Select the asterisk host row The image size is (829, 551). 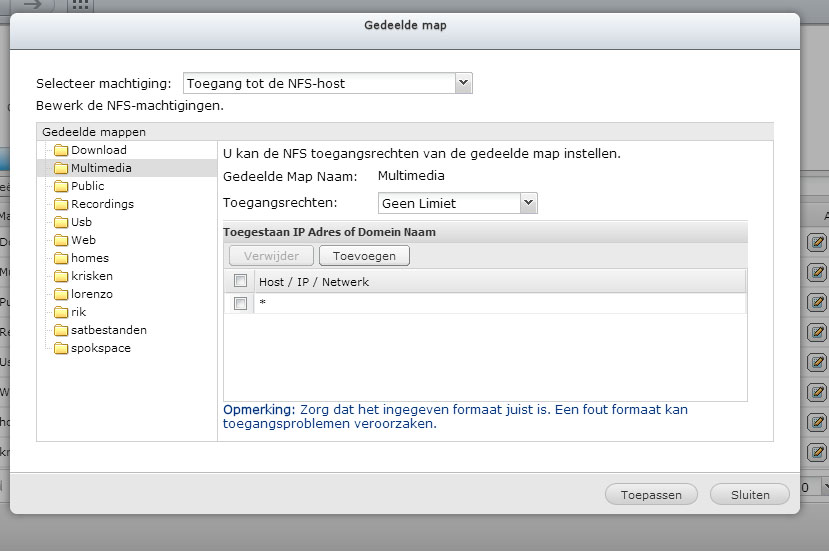click(x=485, y=303)
